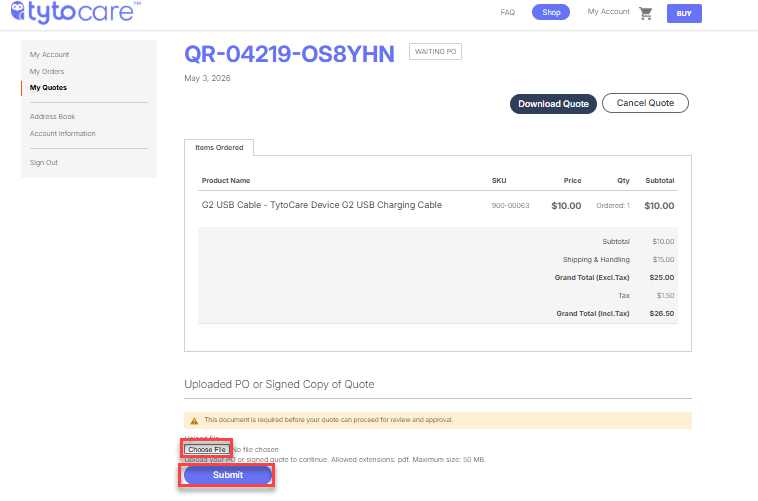The height and width of the screenshot is (501, 758).
Task: Click the Product Name column header
Action: pyautogui.click(x=226, y=180)
